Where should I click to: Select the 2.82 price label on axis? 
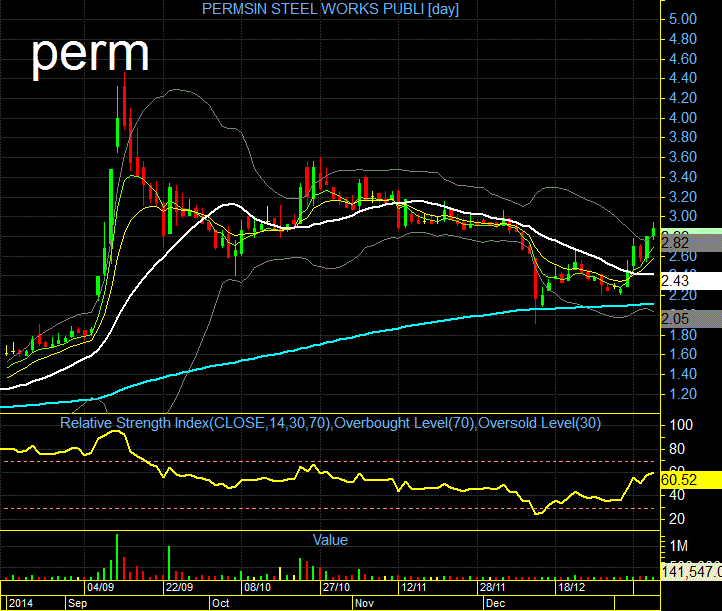click(691, 243)
